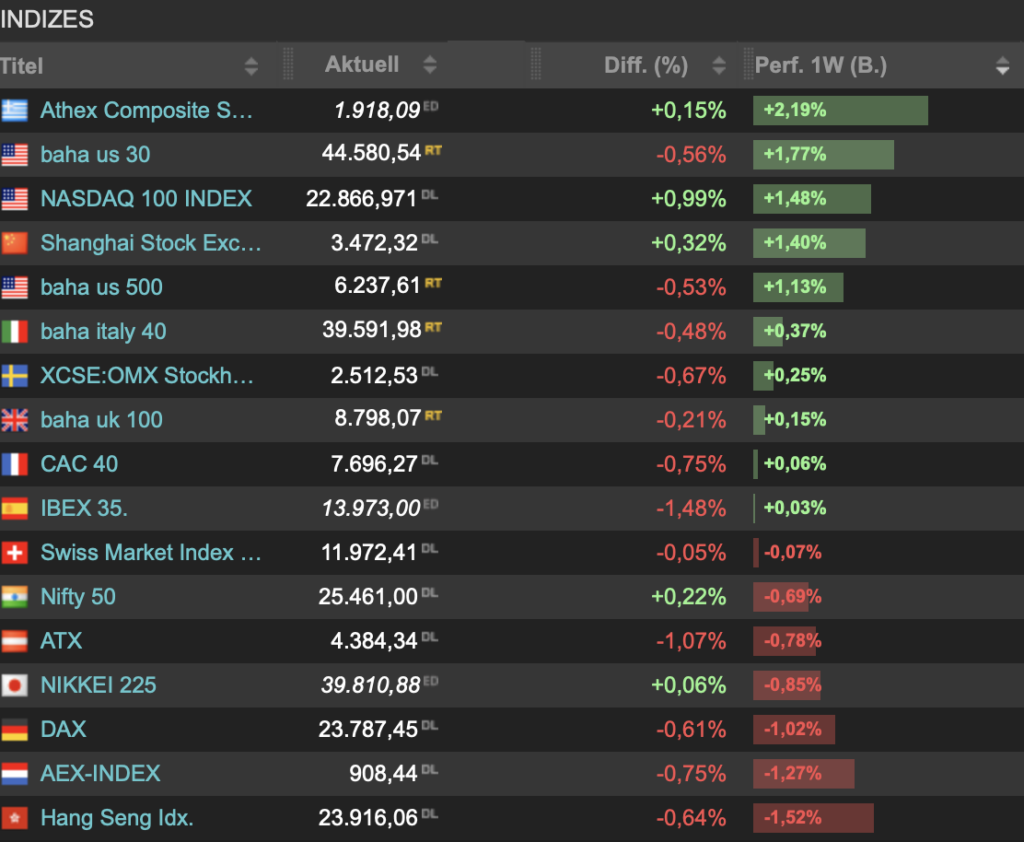
Task: Open the baha us 30 index link
Action: [x=95, y=155]
